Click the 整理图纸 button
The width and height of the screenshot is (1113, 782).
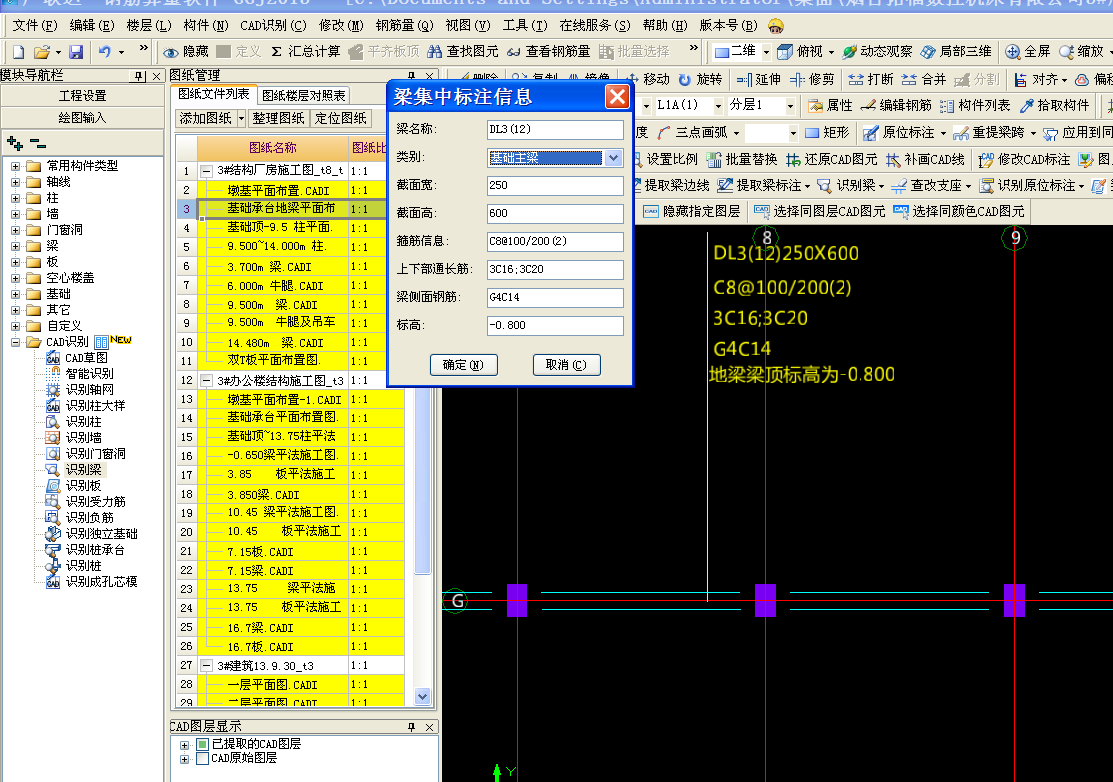pos(278,119)
